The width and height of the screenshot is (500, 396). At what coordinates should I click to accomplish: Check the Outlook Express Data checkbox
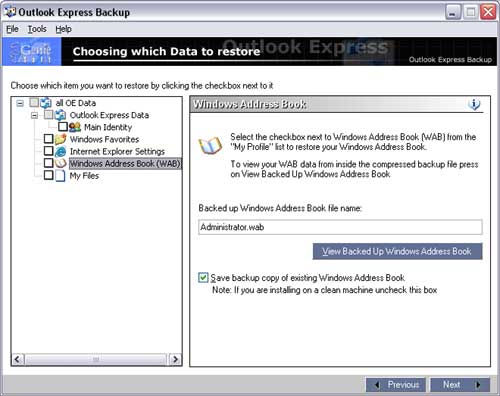tap(49, 115)
